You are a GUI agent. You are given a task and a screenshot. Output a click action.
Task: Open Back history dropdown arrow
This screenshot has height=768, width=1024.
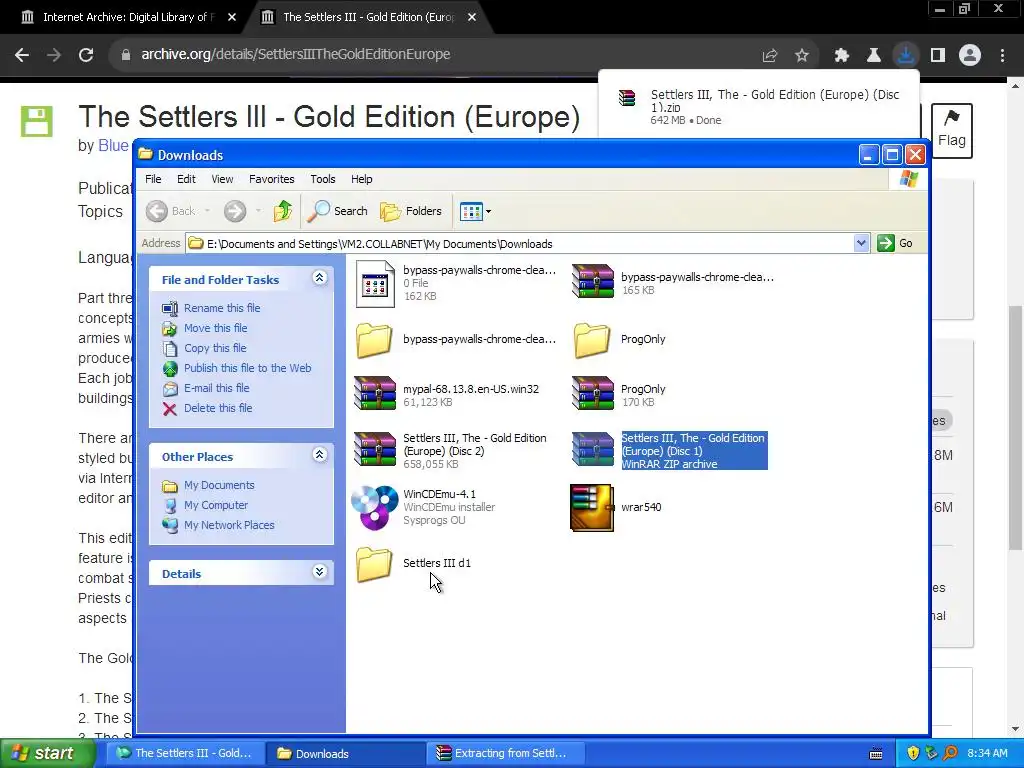207,211
